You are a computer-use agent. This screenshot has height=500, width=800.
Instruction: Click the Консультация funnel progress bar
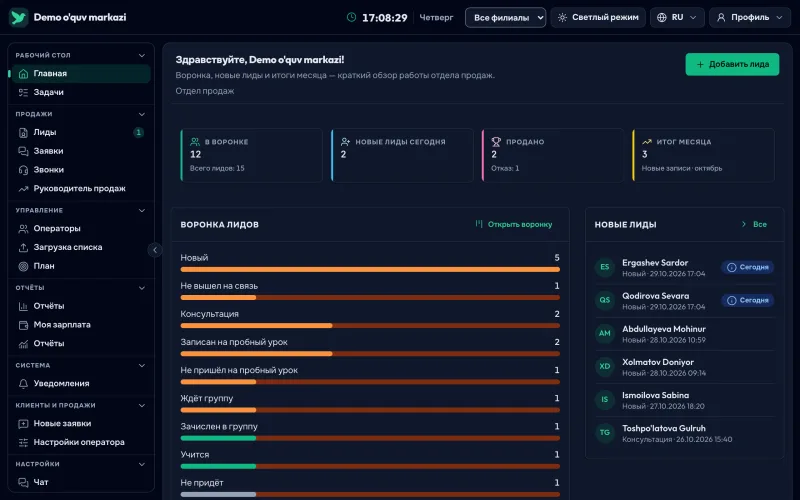tap(370, 326)
